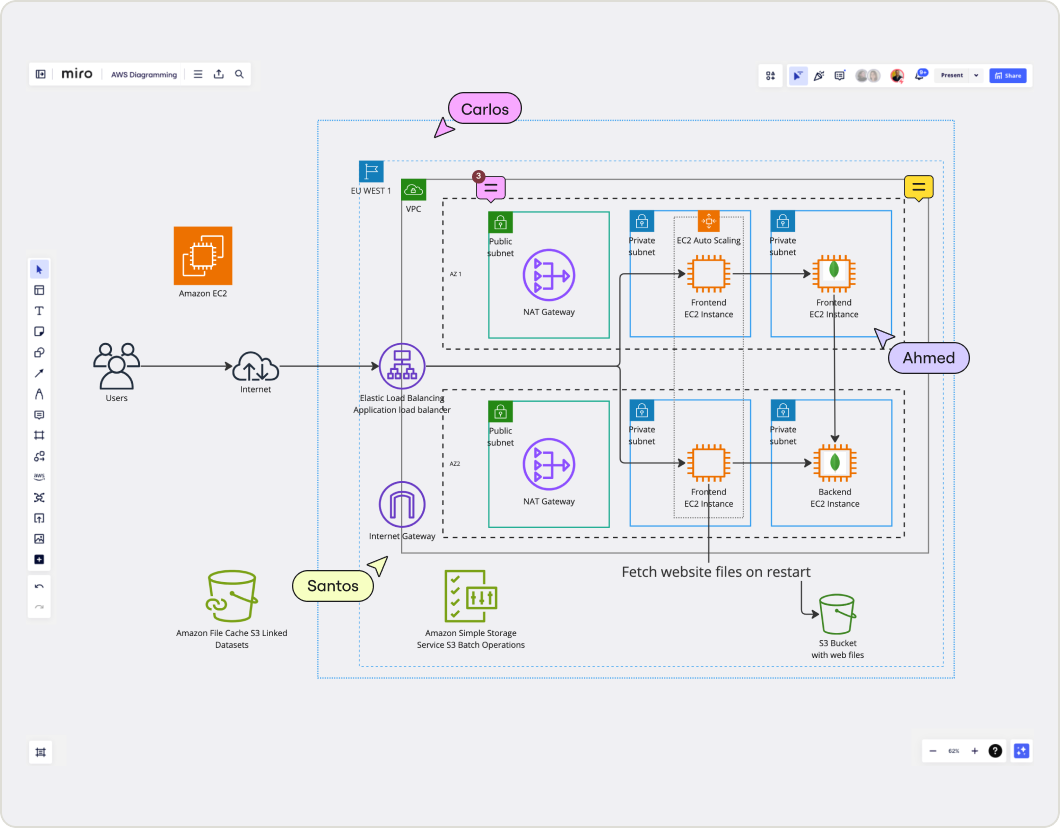The height and width of the screenshot is (828, 1060).
Task: Undo the last action
Action: coord(39,587)
